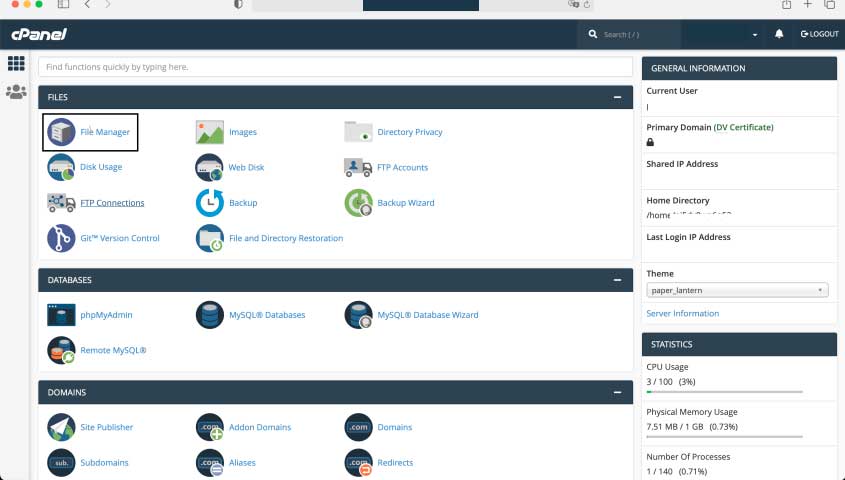The height and width of the screenshot is (480, 845).
Task: Collapse the DATABASES section
Action: 618,280
